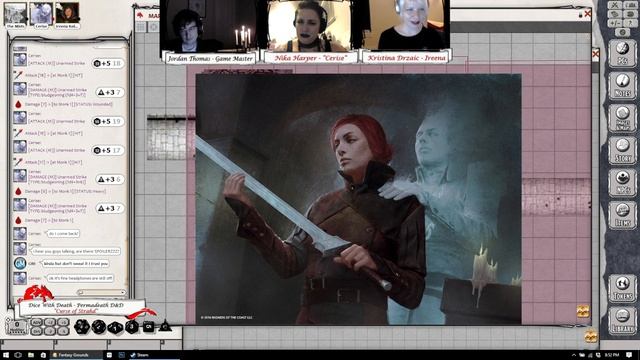640x360 pixels.
Task: Click 'kinda but don't sweat it' GM message
Action: [x=76, y=264]
